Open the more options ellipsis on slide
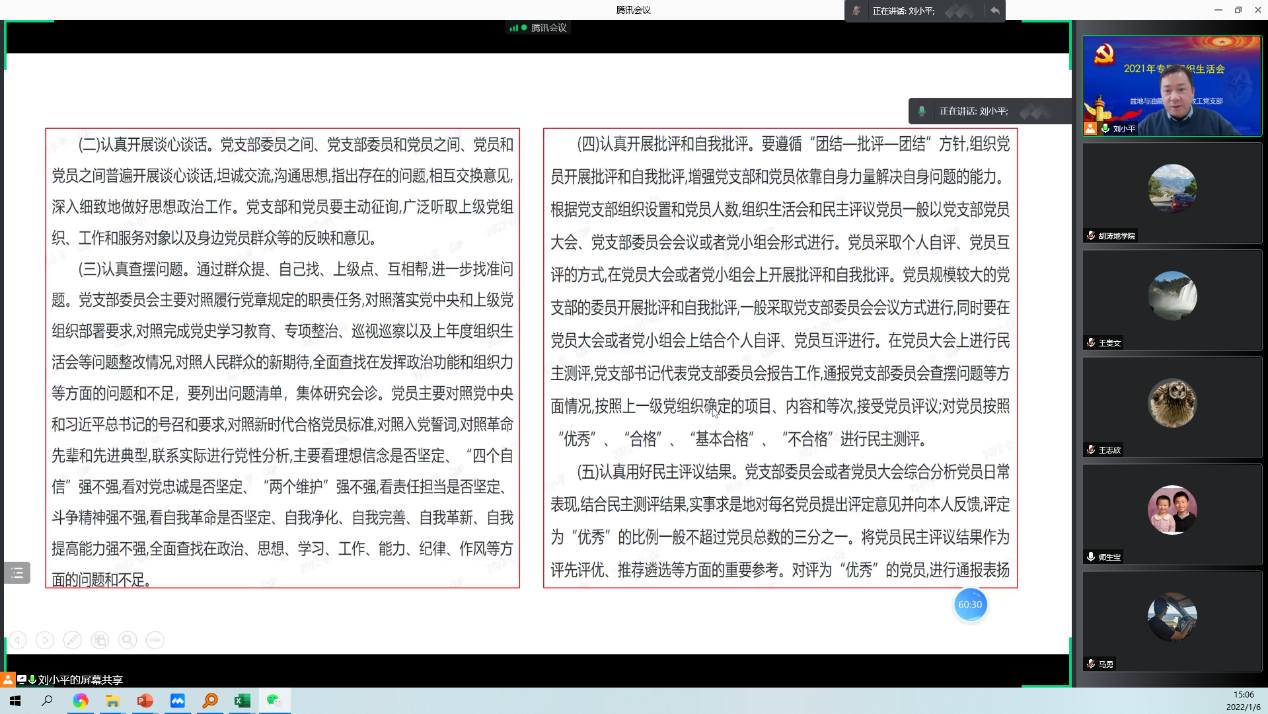This screenshot has height=714, width=1268. (x=155, y=640)
